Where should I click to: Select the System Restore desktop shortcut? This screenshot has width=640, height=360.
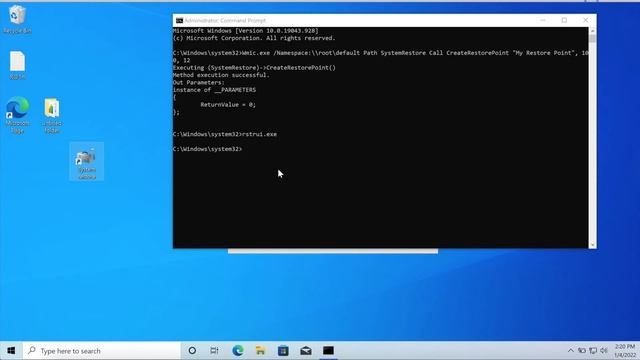87,162
